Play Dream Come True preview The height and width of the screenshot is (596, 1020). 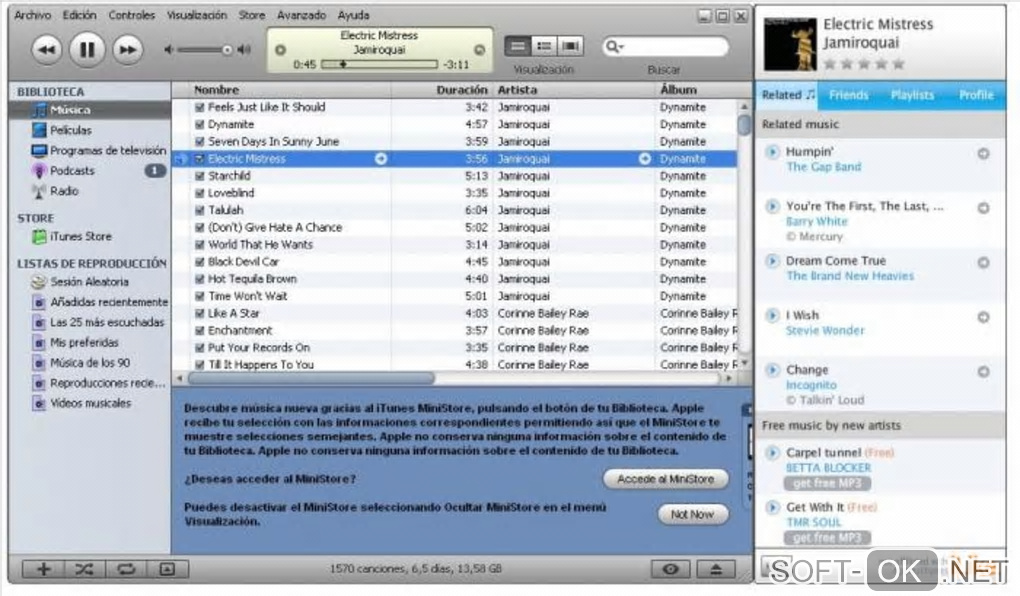click(x=772, y=261)
